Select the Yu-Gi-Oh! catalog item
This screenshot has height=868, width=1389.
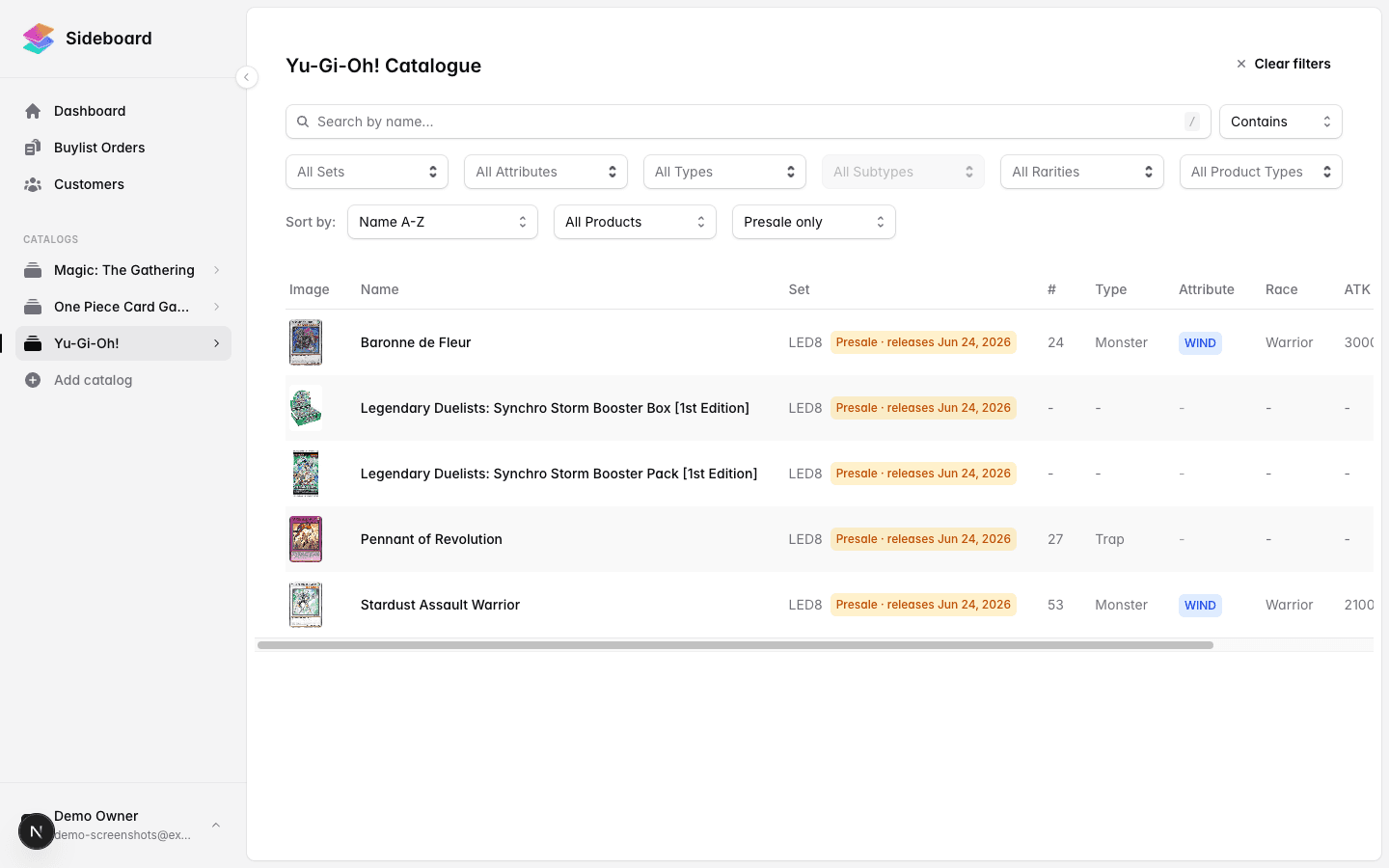[x=123, y=343]
